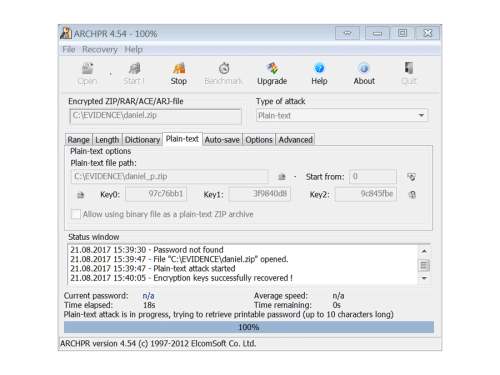Switch to the Options tab
The image size is (500, 375).
tap(259, 140)
